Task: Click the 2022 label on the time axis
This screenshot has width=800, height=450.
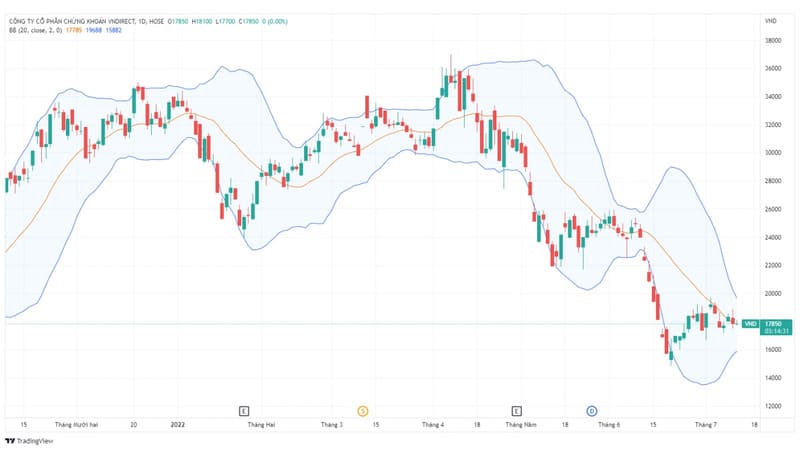Action: click(x=178, y=424)
